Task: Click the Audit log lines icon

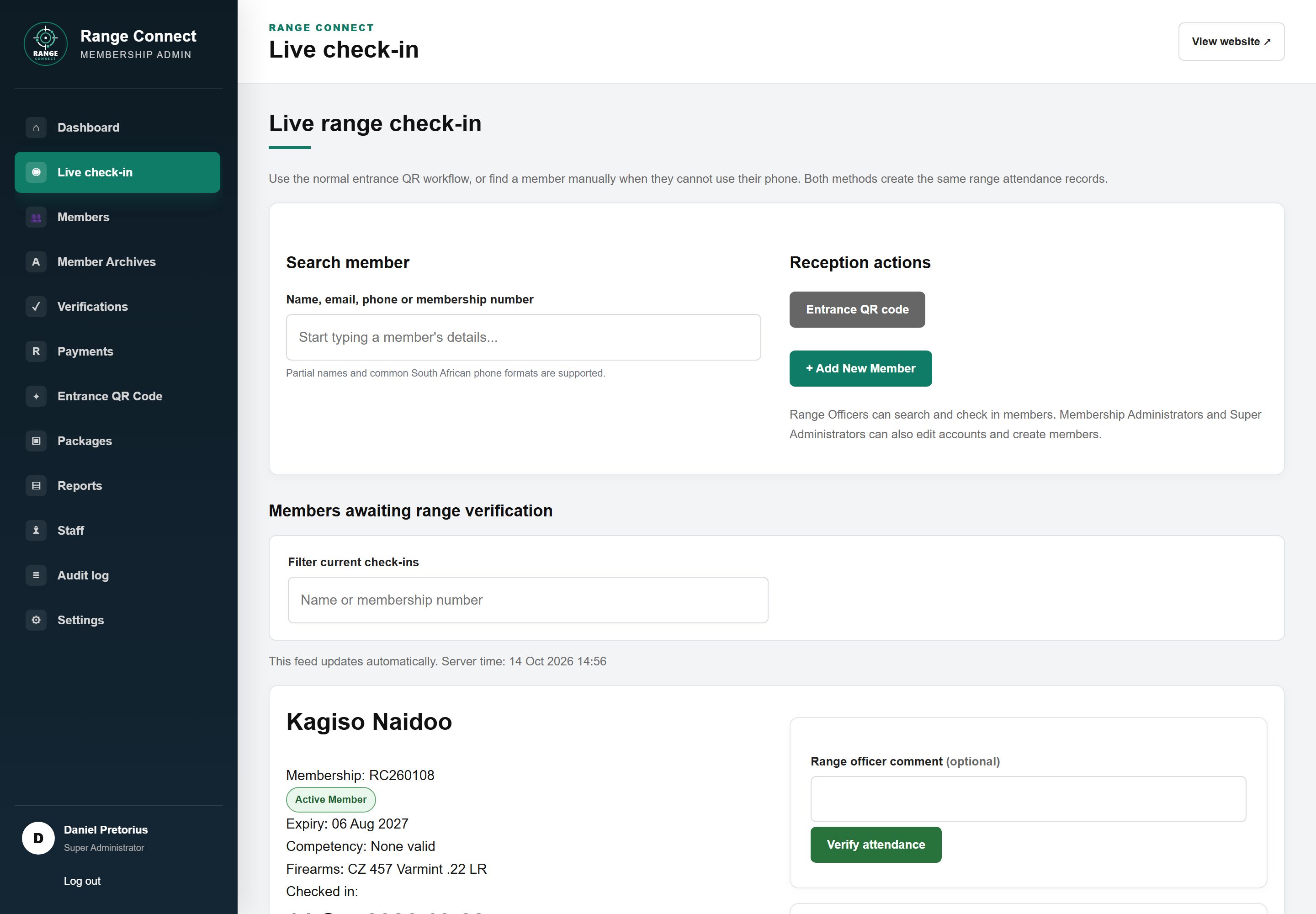Action: coord(36,575)
